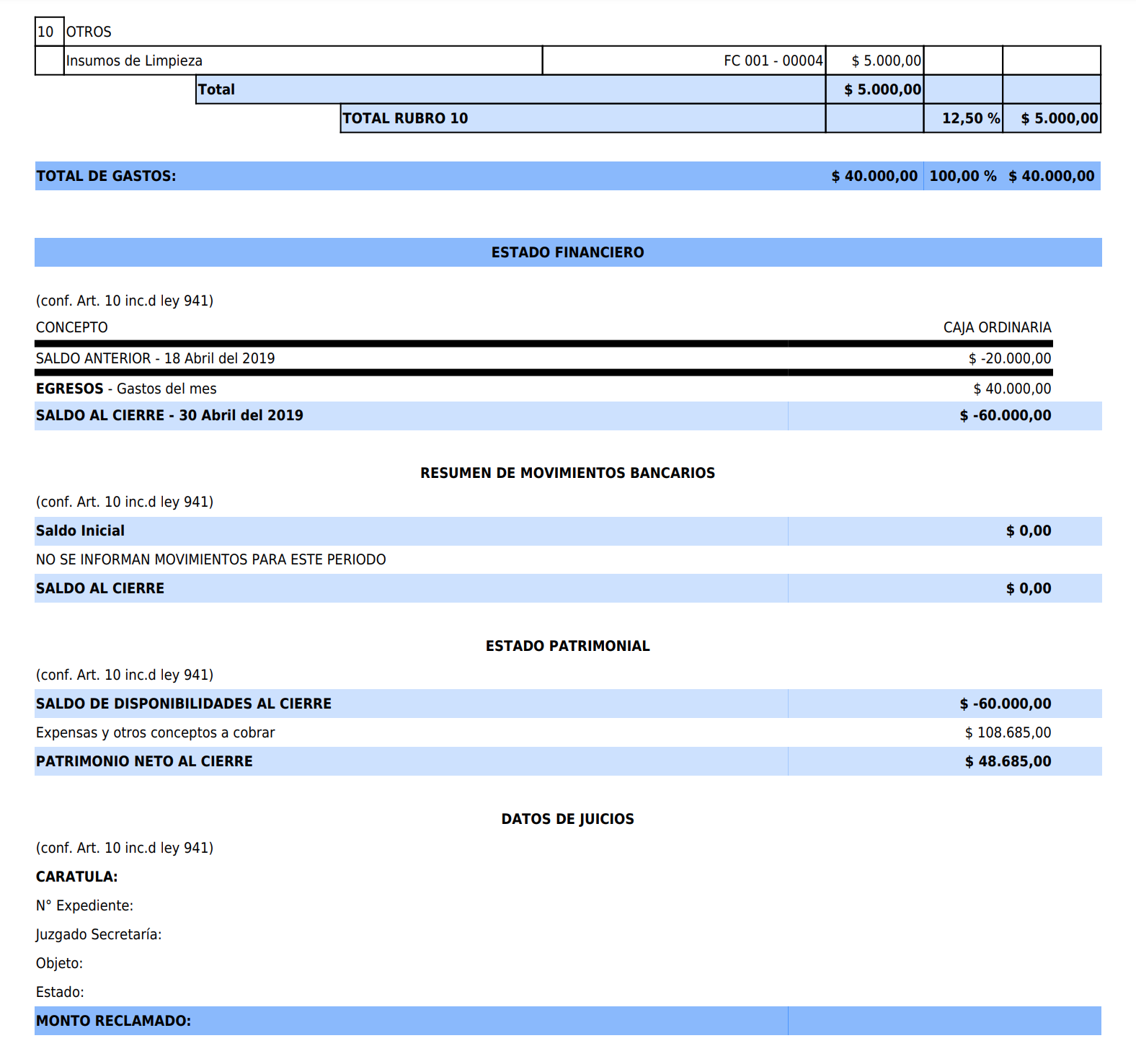Click the ESTADO PATRIMONIAL heading
1136x1064 pixels.
[567, 646]
